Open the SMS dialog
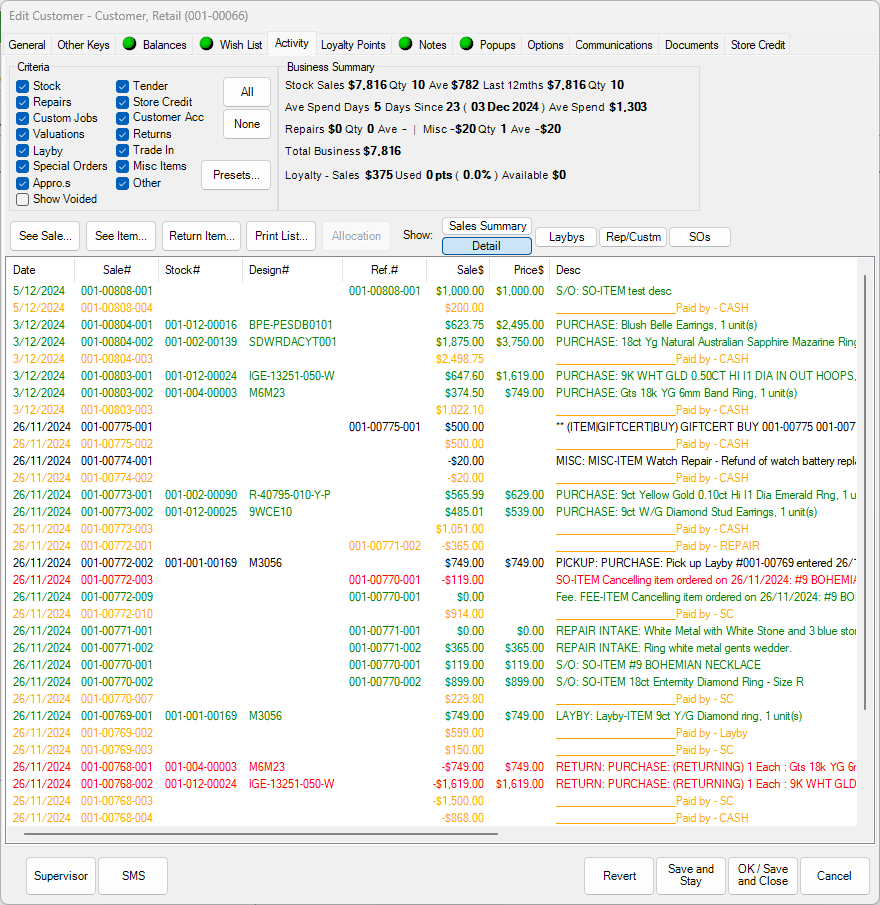This screenshot has height=905, width=880. click(x=133, y=876)
